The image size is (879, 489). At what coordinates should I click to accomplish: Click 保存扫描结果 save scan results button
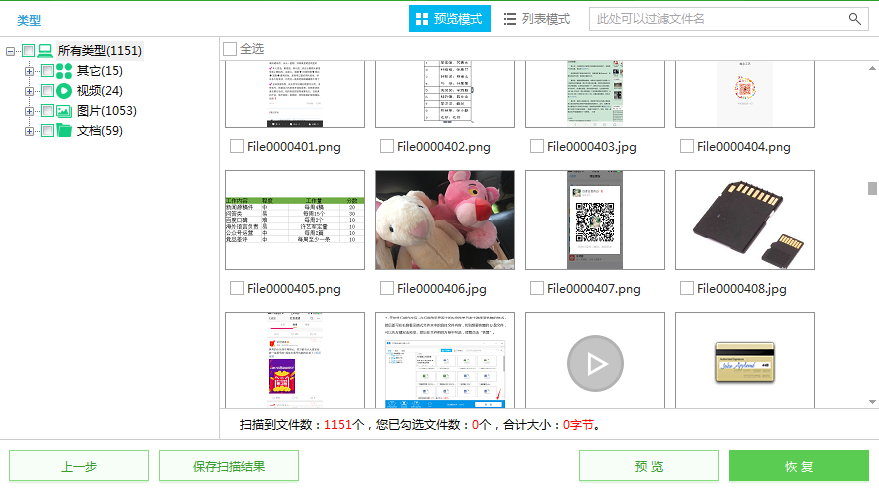pyautogui.click(x=228, y=466)
